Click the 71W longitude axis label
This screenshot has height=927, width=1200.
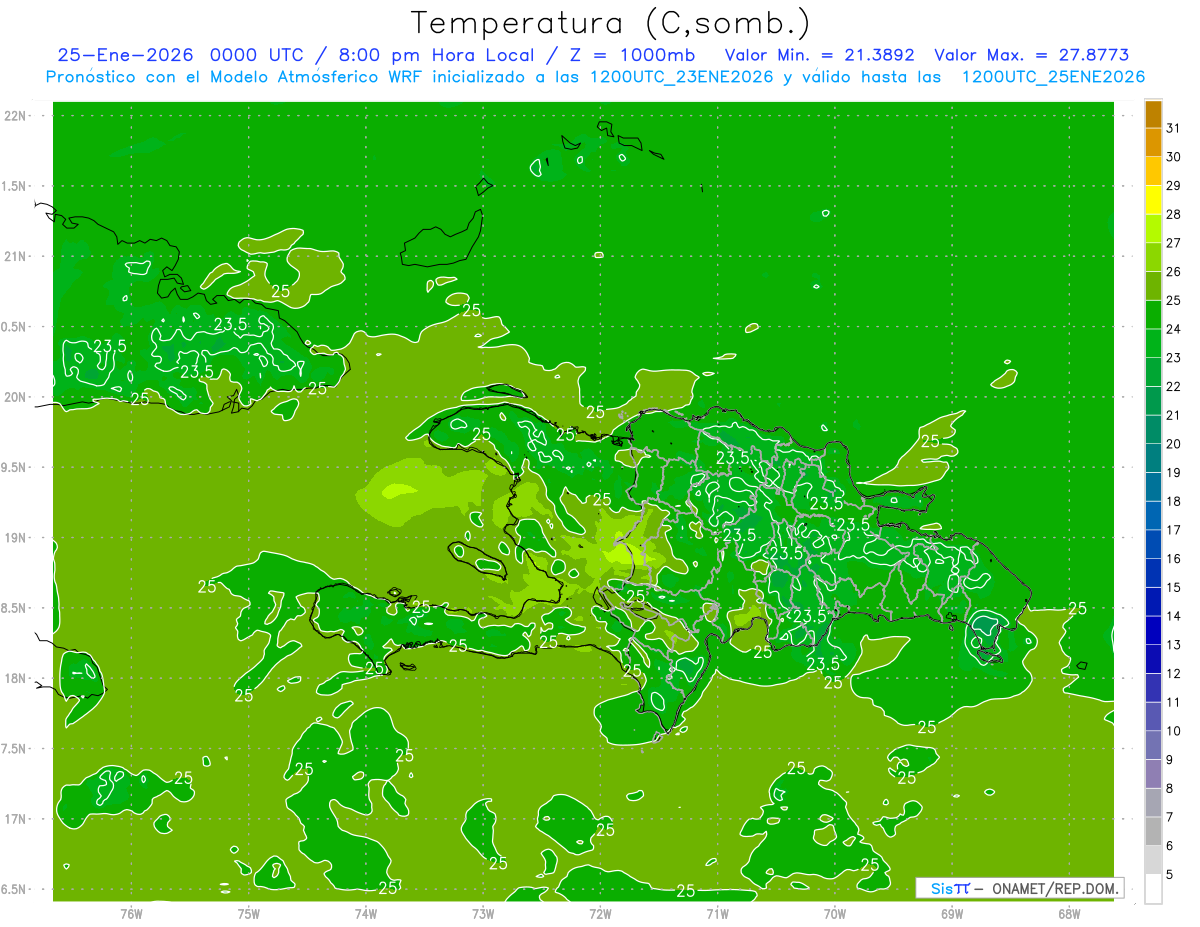(717, 914)
